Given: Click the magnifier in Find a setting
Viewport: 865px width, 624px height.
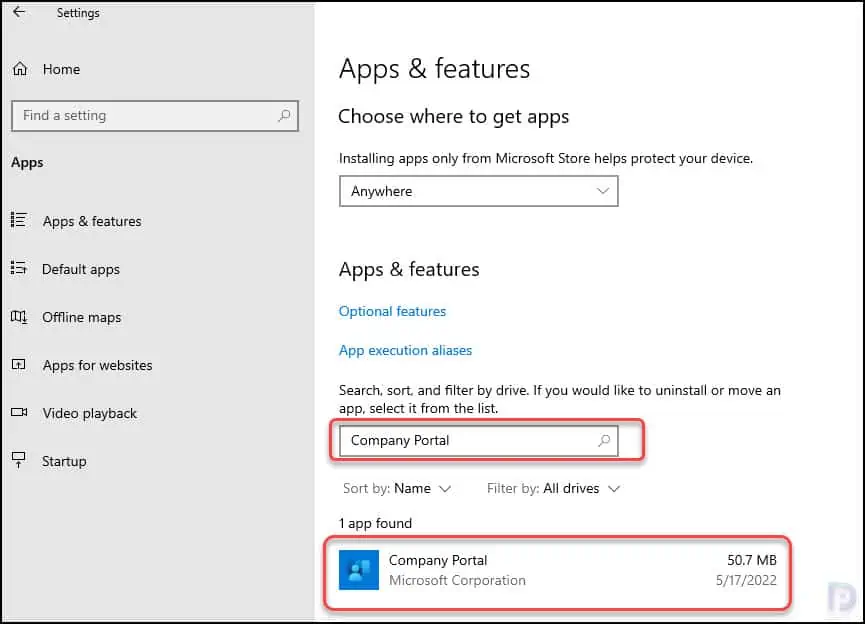Looking at the screenshot, I should click(284, 115).
